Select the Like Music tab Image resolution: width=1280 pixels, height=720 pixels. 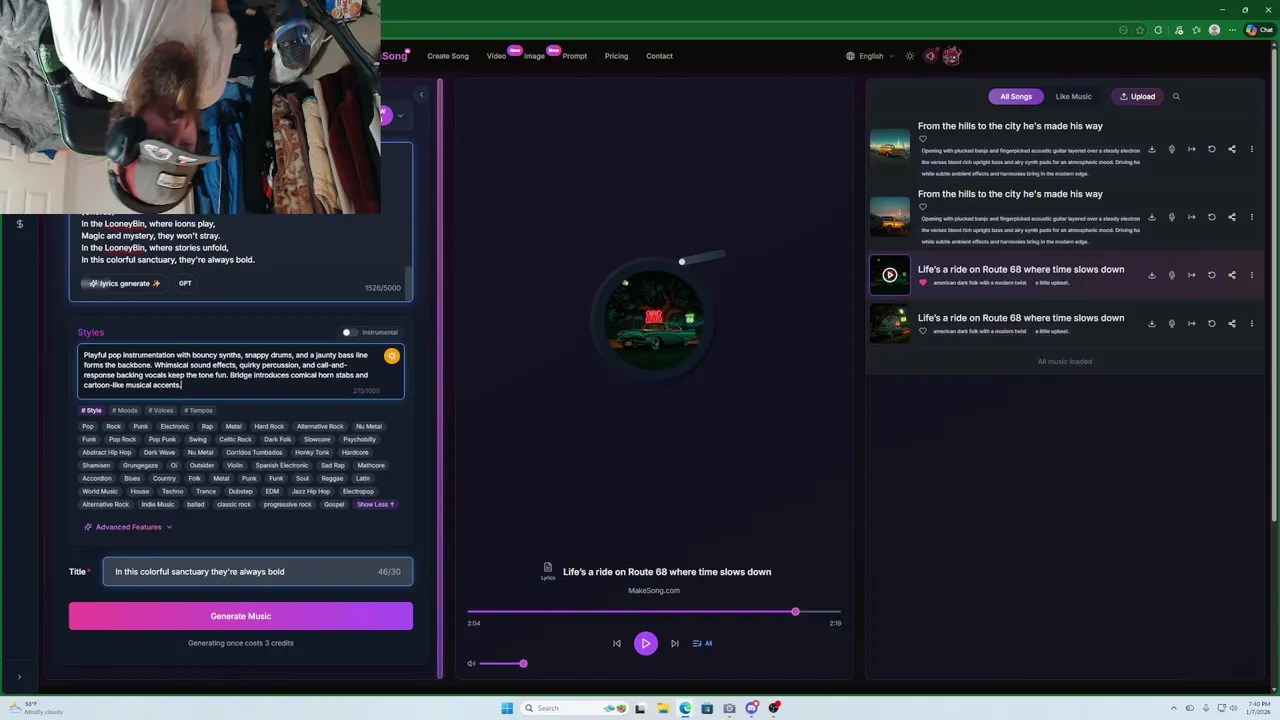1073,97
